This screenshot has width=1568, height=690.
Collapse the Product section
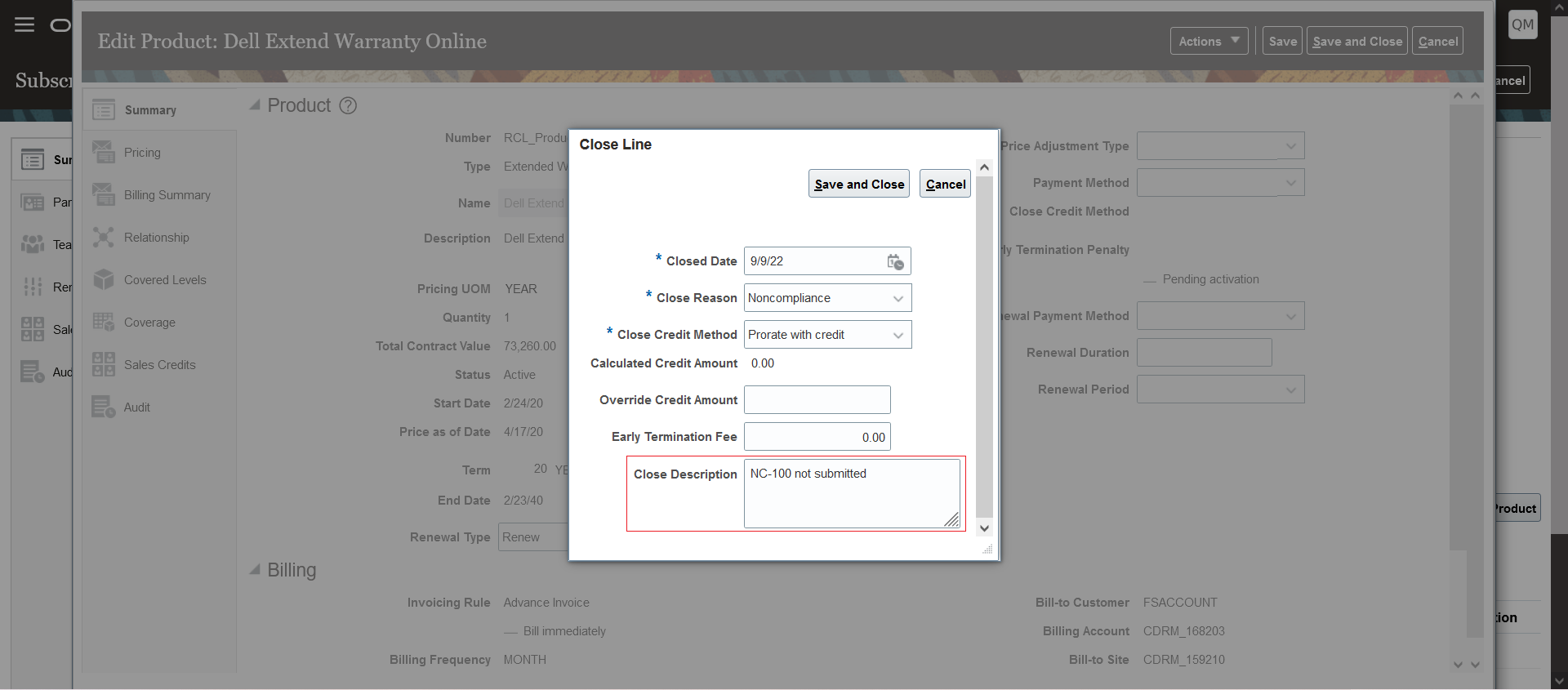[x=255, y=105]
